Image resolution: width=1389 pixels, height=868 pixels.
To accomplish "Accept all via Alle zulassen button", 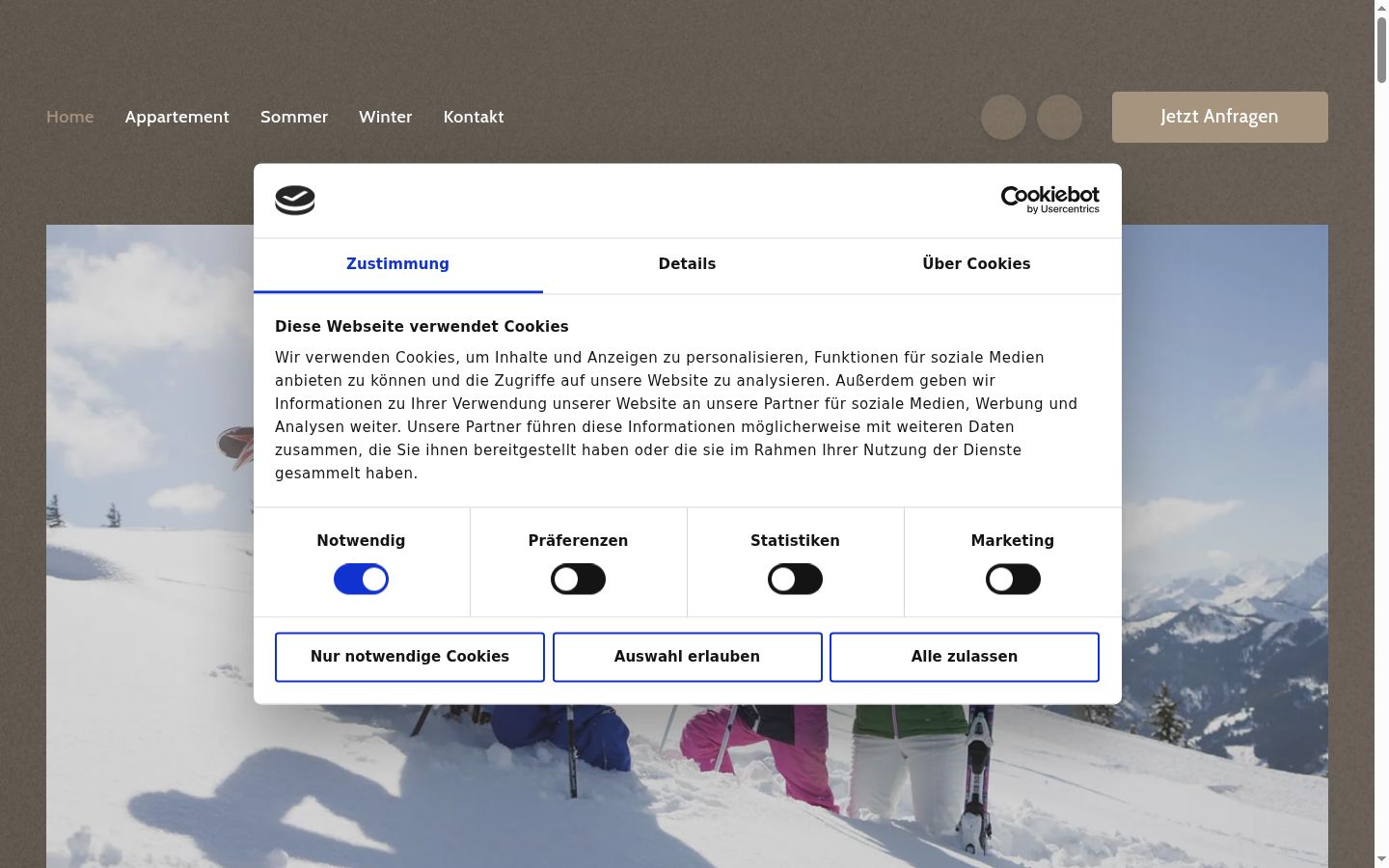I will 965,657.
